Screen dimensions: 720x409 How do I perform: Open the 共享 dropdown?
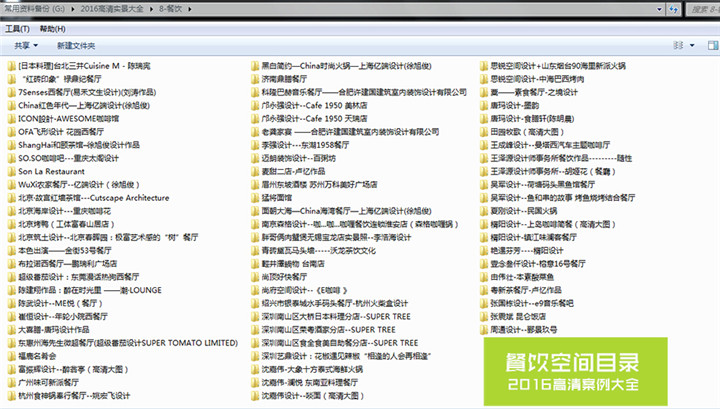point(26,45)
